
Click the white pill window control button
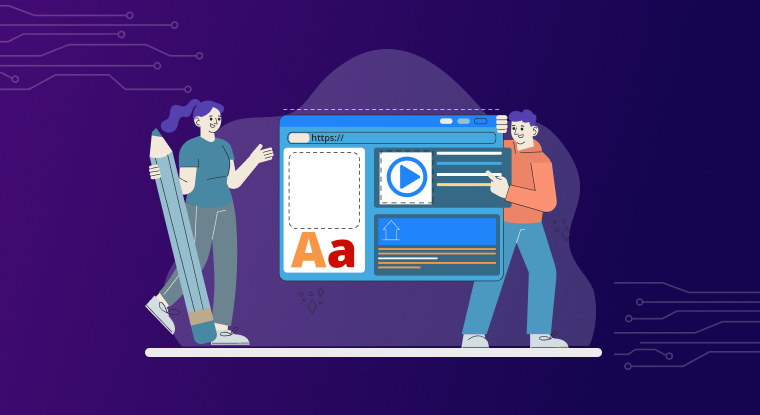446,121
